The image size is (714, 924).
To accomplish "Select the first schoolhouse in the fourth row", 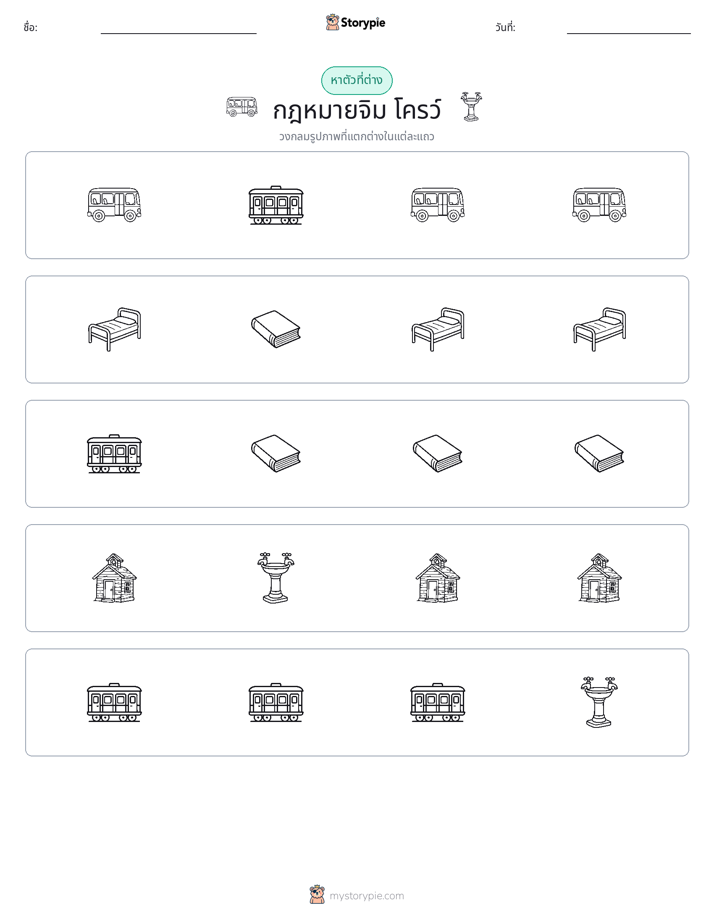I will [114, 578].
